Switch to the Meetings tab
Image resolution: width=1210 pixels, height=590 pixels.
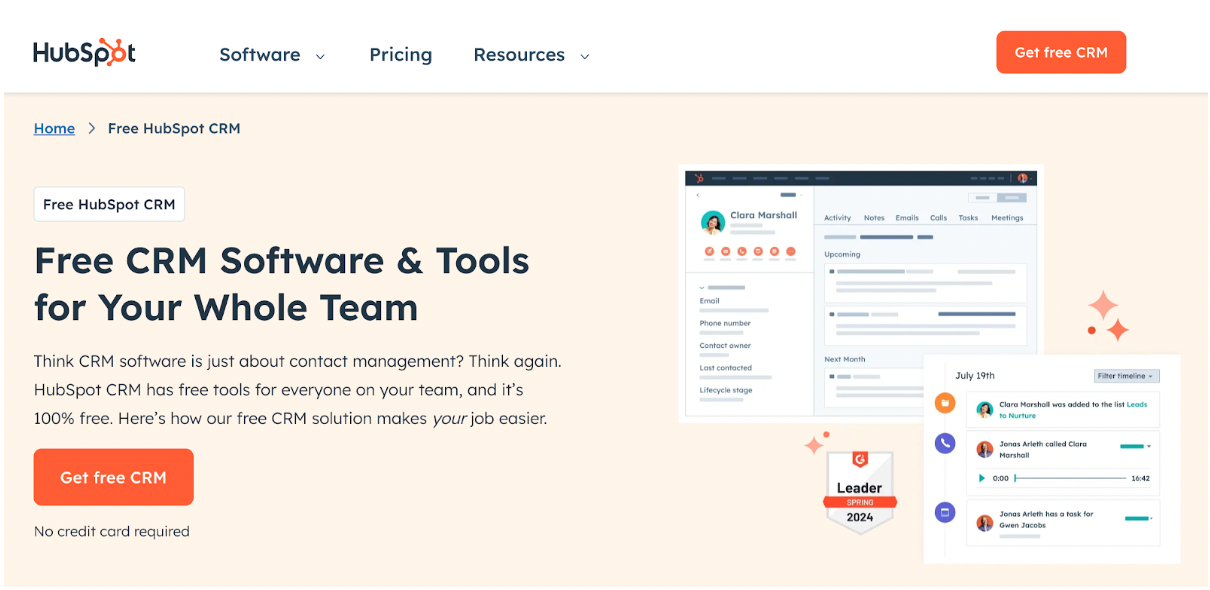coord(1007,218)
